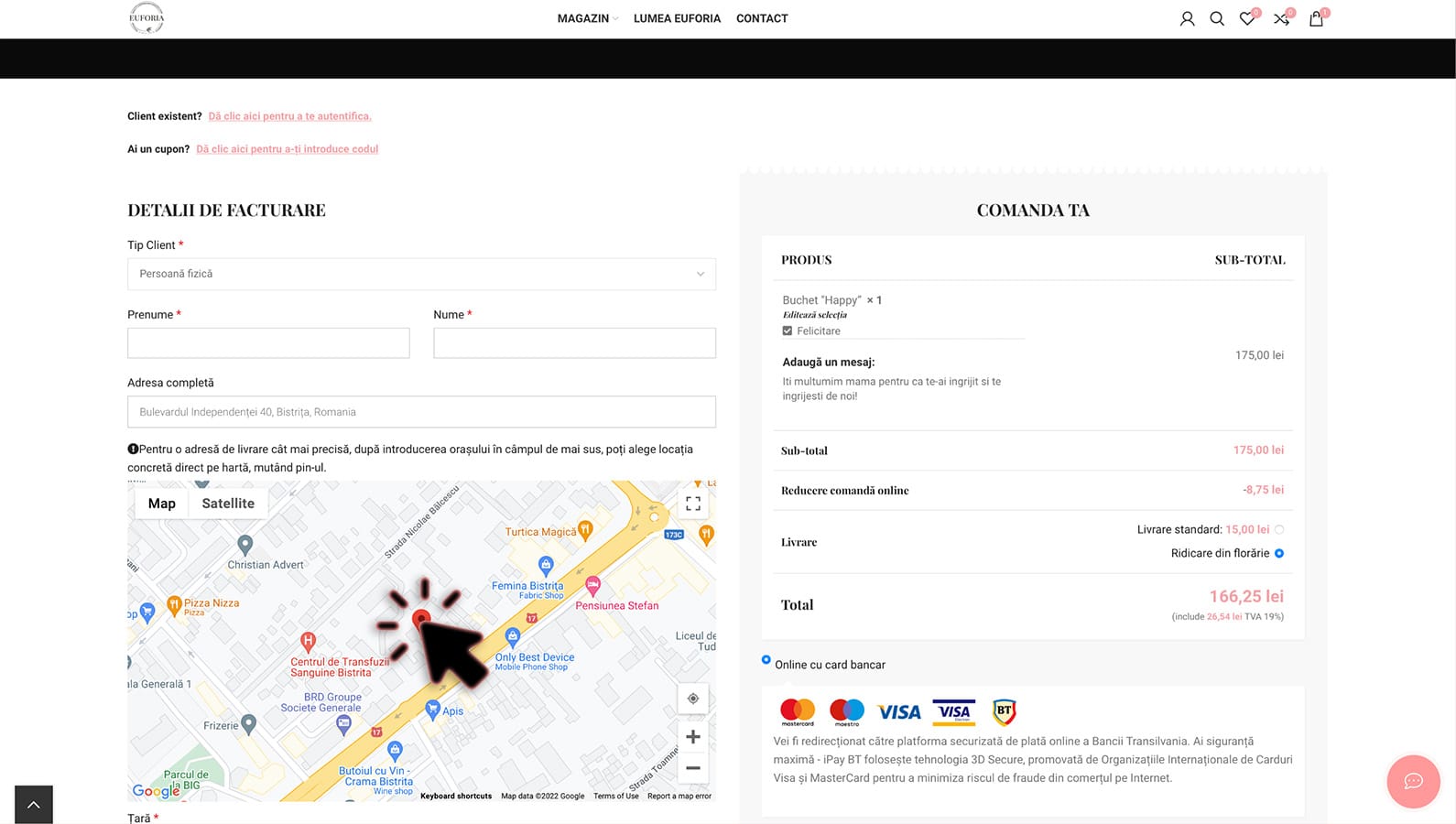Choose Online cu card bancar payment
This screenshot has height=824, width=1456.
tap(766, 660)
